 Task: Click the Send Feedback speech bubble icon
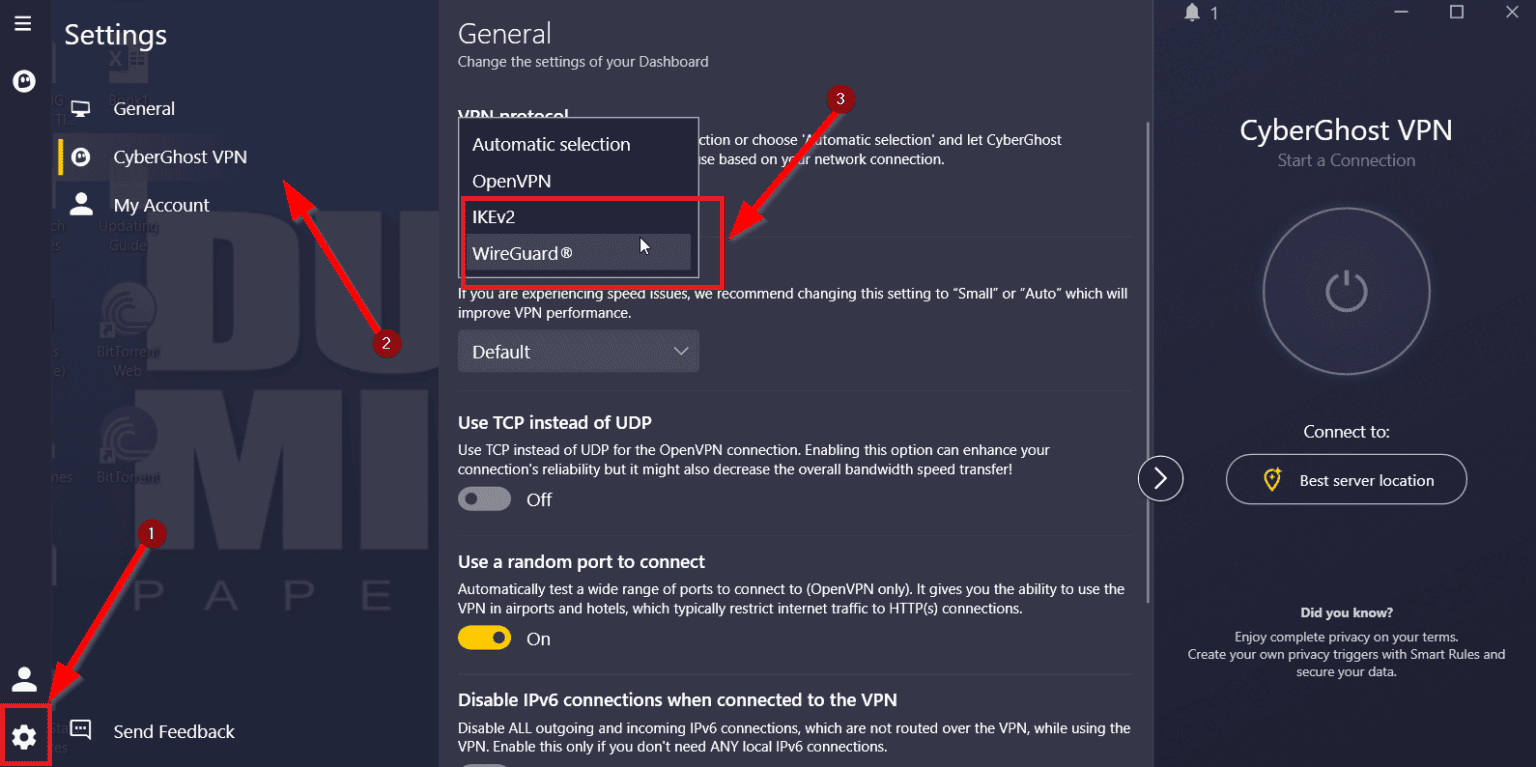coord(80,730)
